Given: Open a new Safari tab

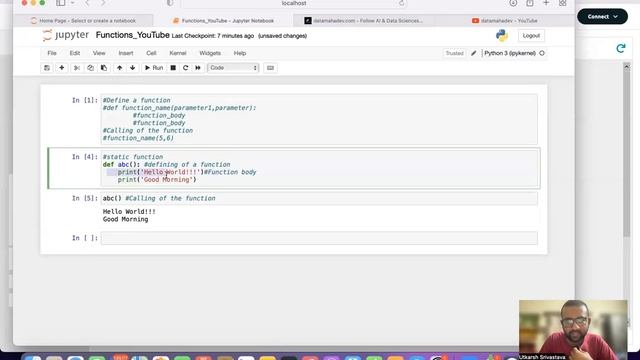Looking at the screenshot, I should click(546, 3).
